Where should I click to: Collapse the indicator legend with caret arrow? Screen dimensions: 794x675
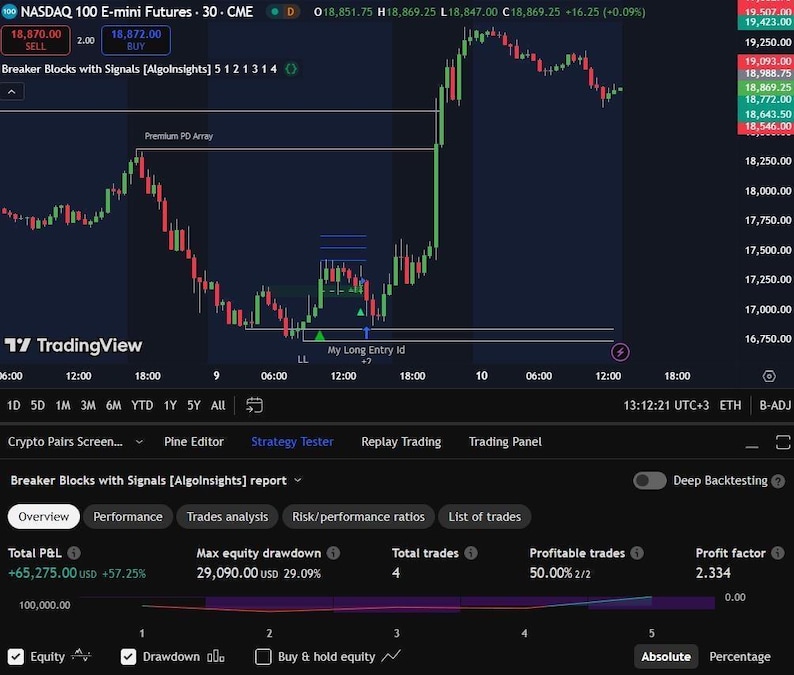tap(12, 92)
